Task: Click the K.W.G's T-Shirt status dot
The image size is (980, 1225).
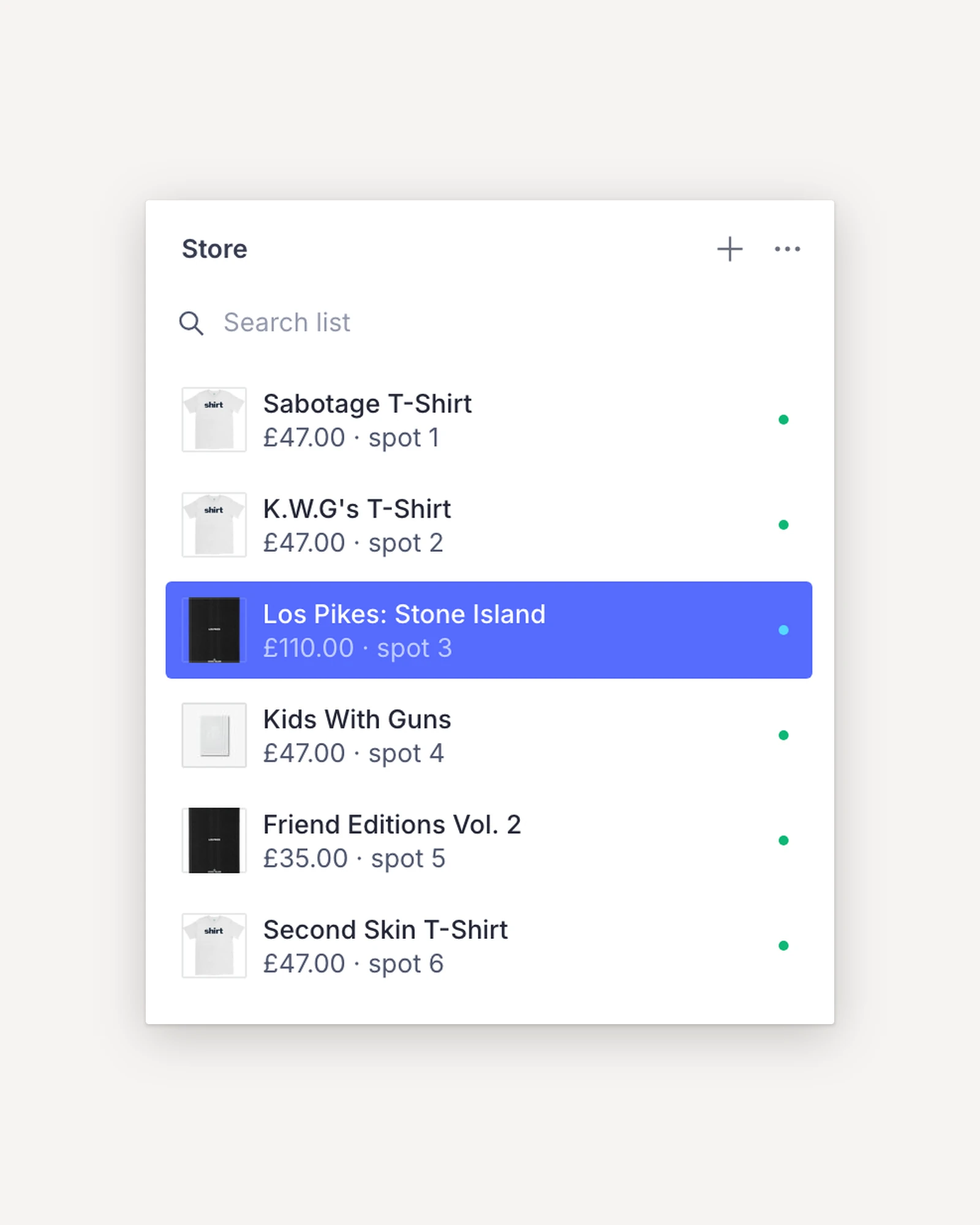Action: point(783,525)
